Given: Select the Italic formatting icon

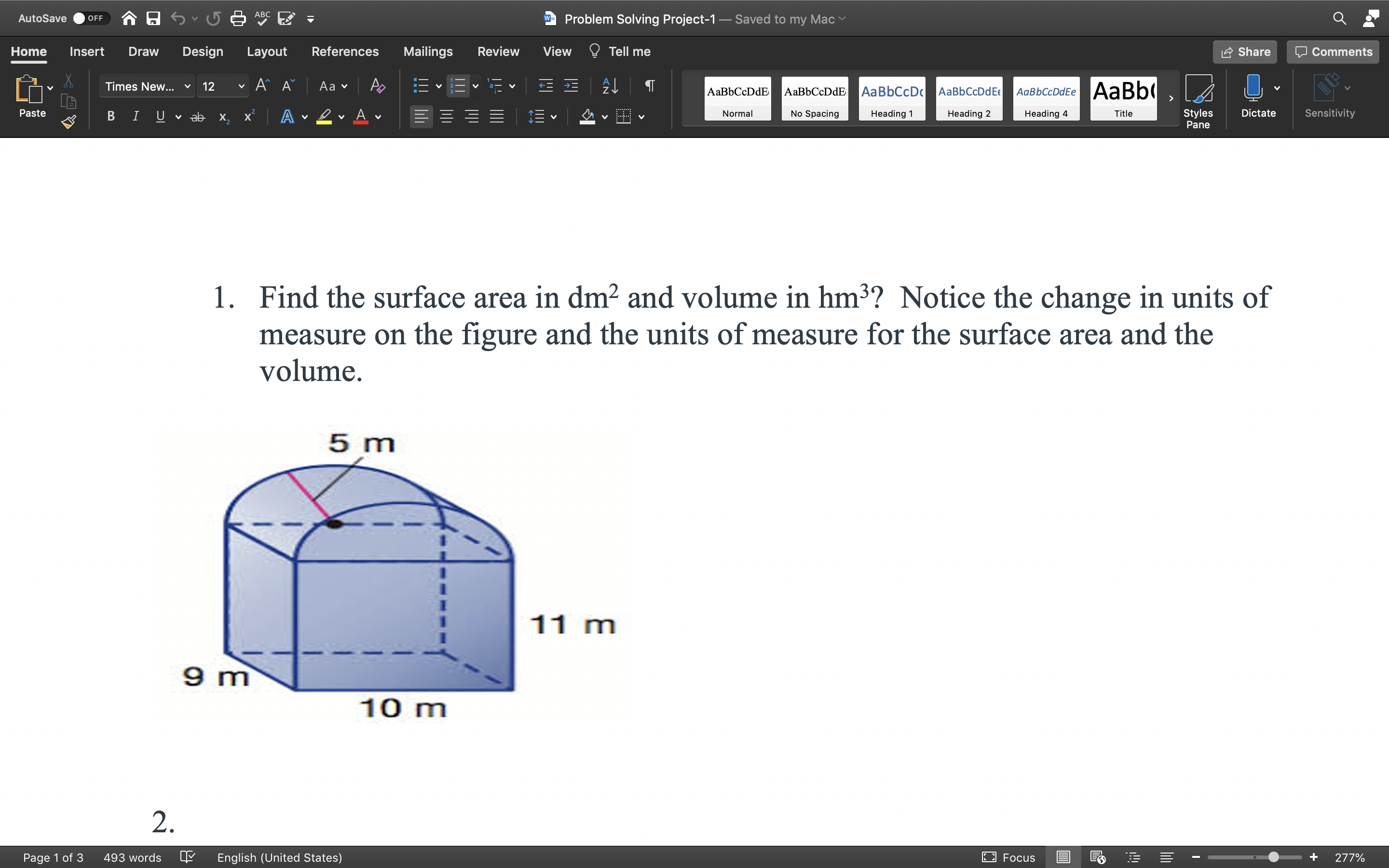Looking at the screenshot, I should click(135, 117).
